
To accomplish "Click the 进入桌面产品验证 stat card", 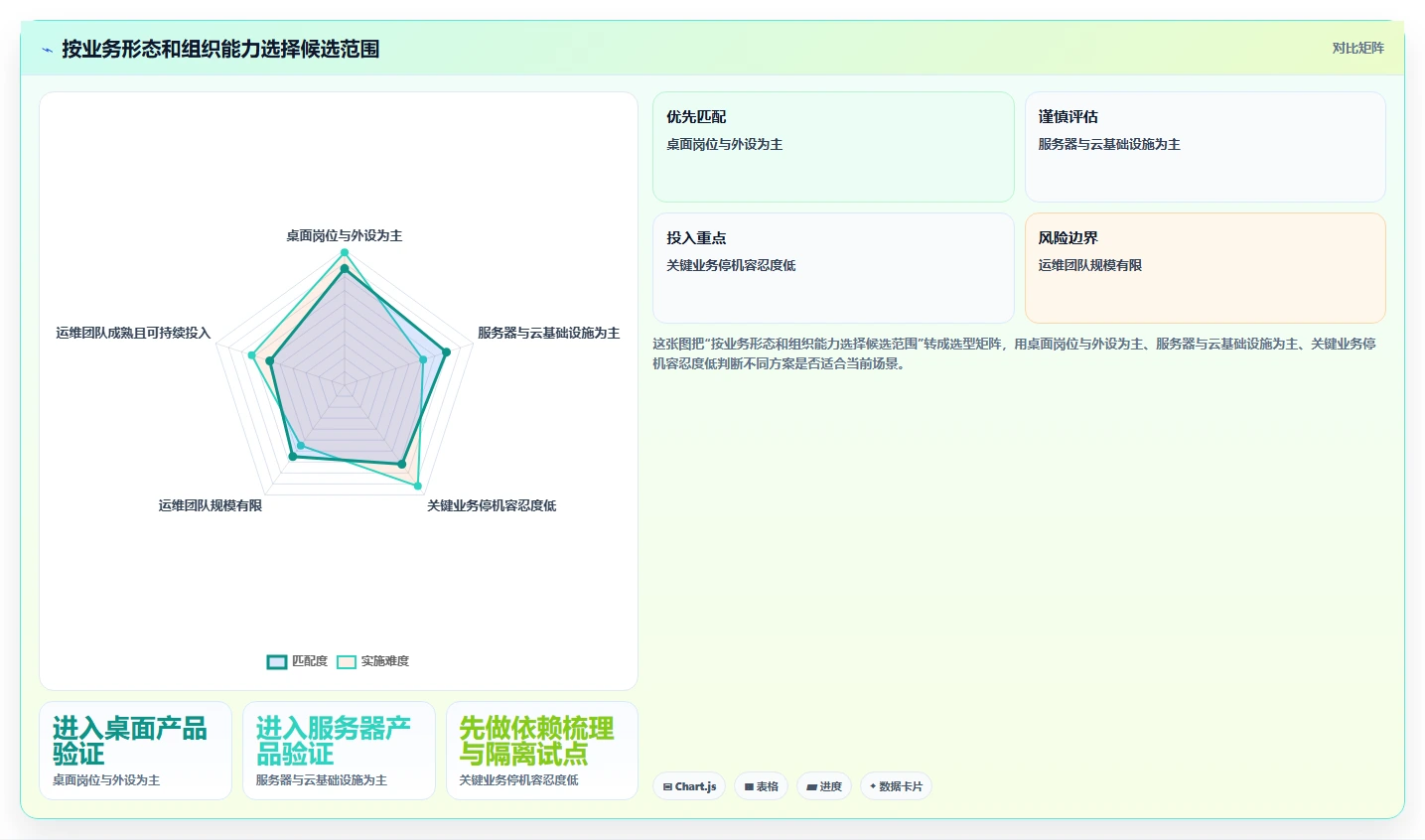I will 135,751.
